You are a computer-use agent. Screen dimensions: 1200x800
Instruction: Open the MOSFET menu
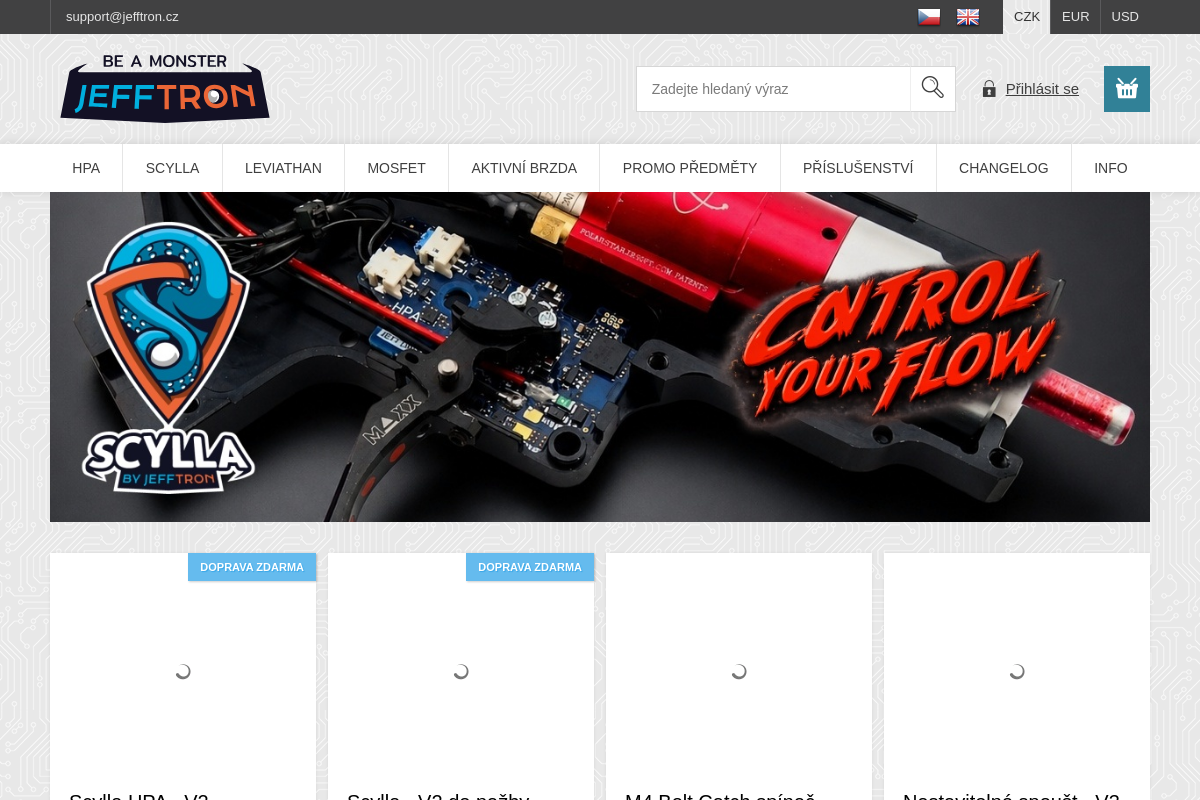[397, 168]
